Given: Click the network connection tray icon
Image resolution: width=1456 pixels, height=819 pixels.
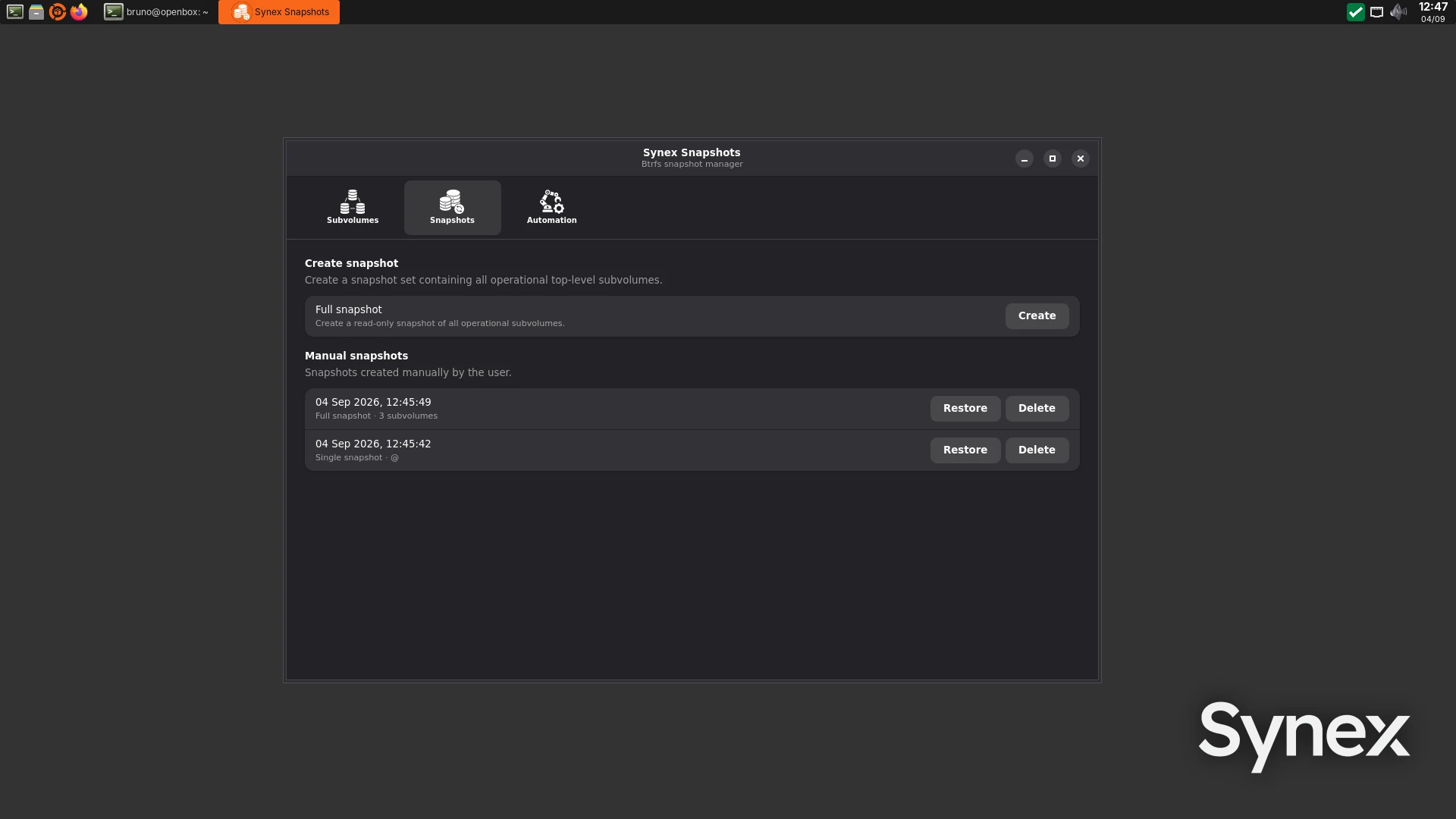Looking at the screenshot, I should pyautogui.click(x=1376, y=11).
